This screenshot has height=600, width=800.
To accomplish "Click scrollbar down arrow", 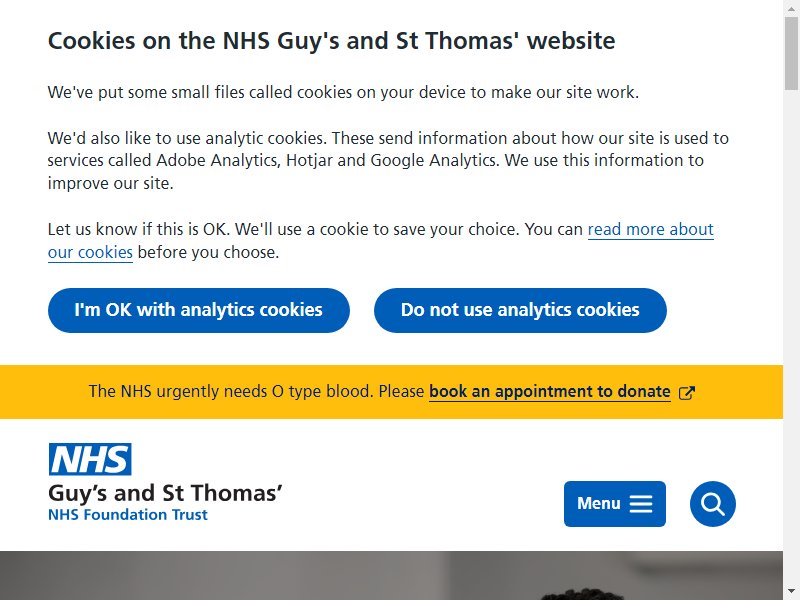I will pos(791,594).
